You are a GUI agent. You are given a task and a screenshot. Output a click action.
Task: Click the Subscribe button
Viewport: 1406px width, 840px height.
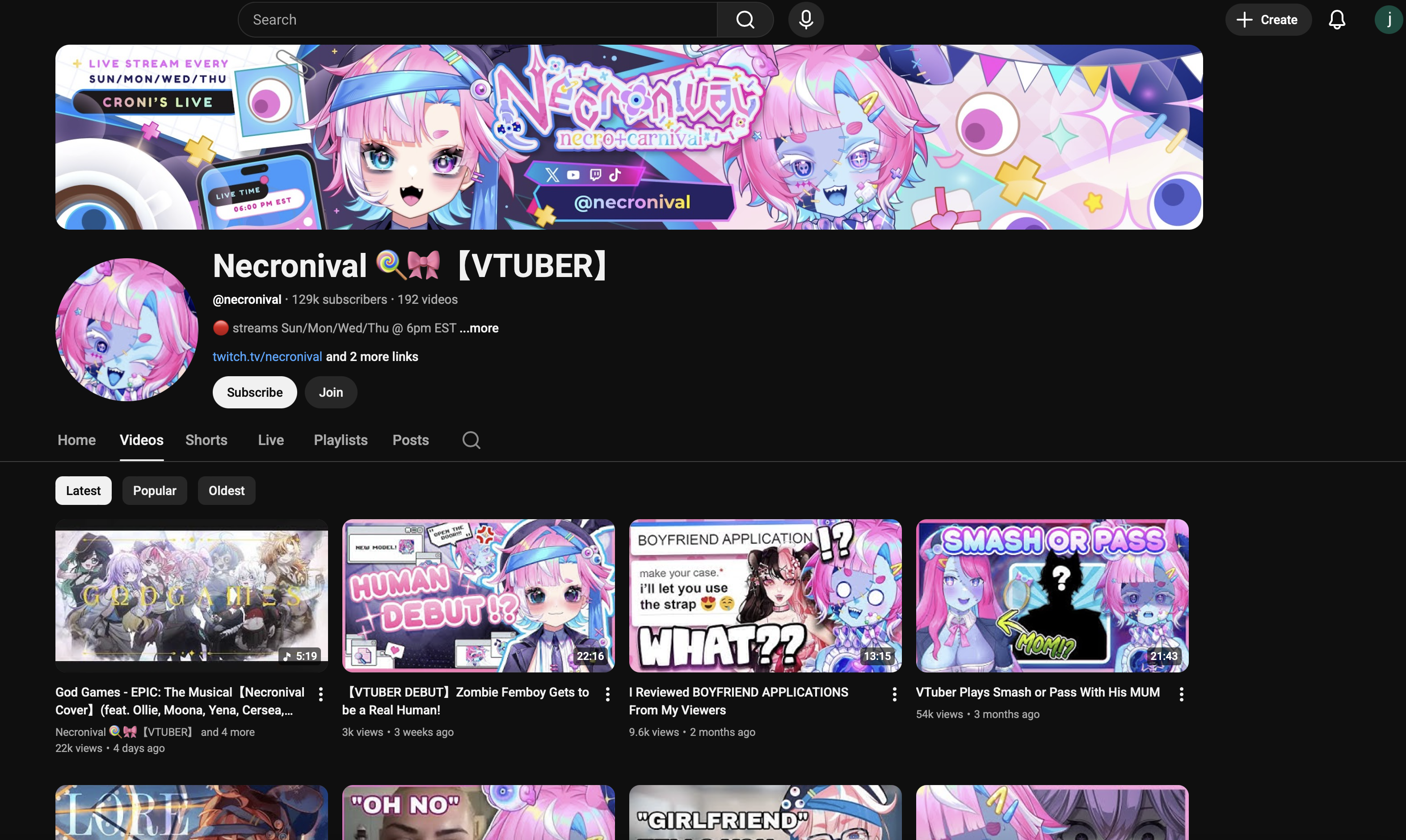pyautogui.click(x=254, y=392)
